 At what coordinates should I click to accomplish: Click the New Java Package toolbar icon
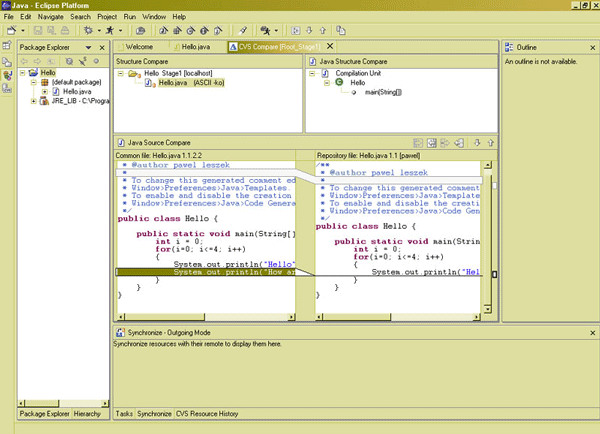(x=177, y=31)
